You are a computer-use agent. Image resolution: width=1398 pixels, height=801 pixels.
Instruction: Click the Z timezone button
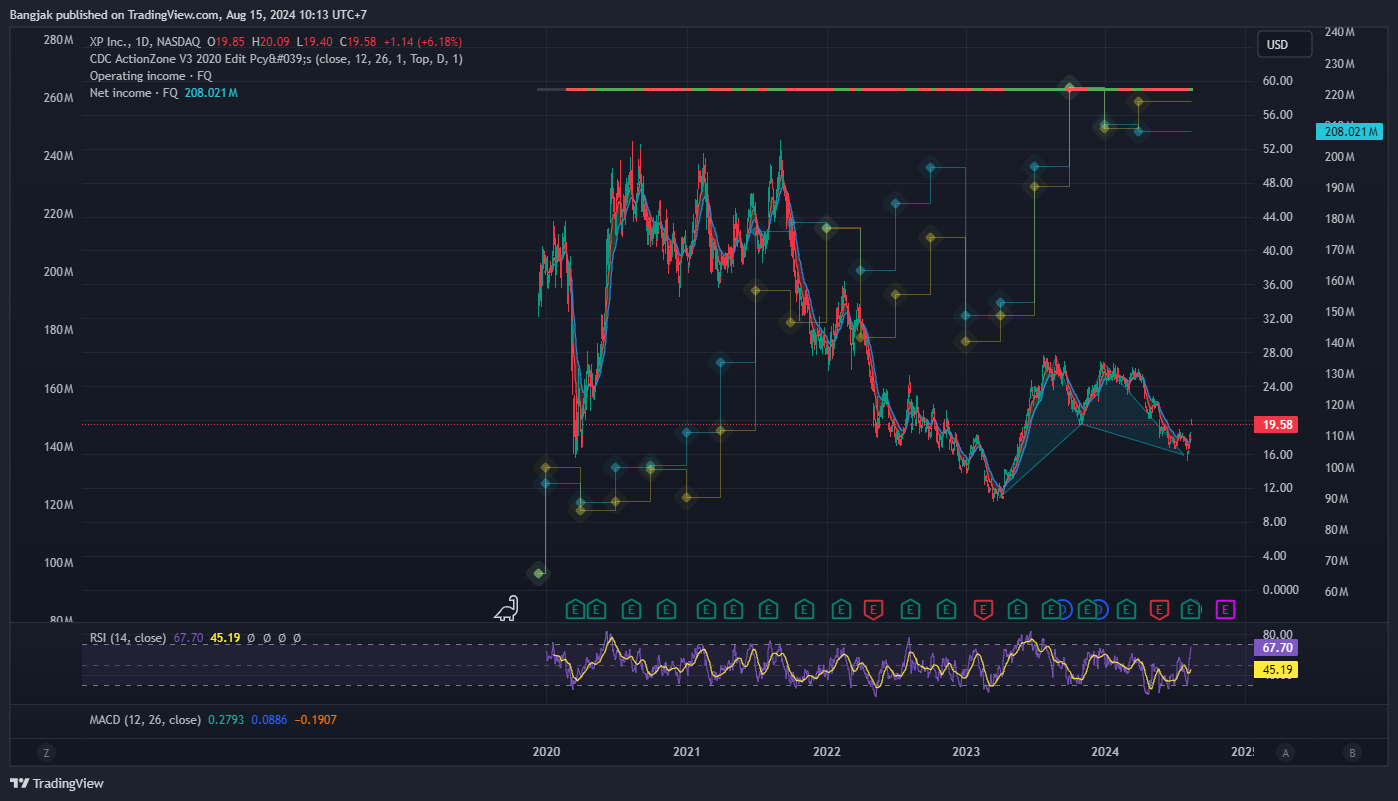tap(45, 752)
